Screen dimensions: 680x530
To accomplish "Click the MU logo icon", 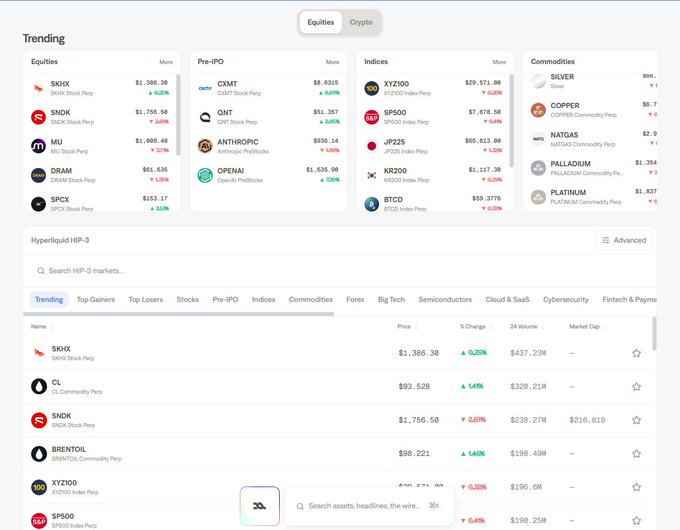I will [39, 146].
